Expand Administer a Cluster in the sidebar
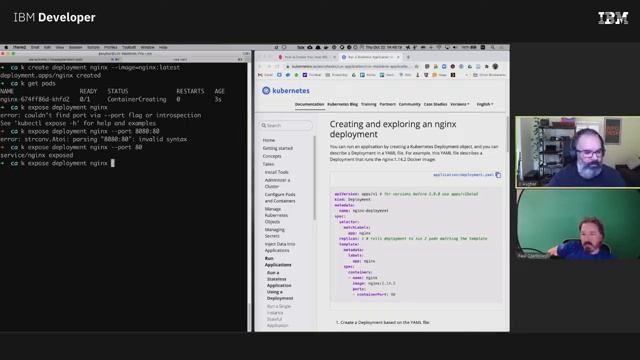 coord(277,183)
